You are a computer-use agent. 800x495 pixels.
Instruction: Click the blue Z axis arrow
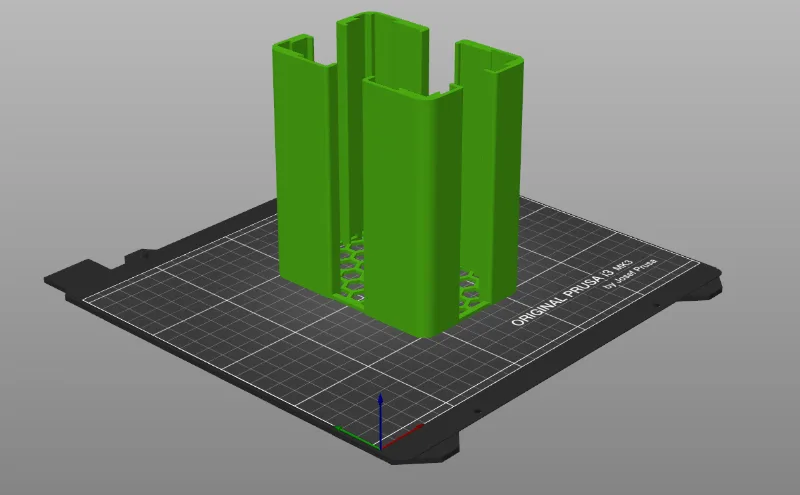381,419
